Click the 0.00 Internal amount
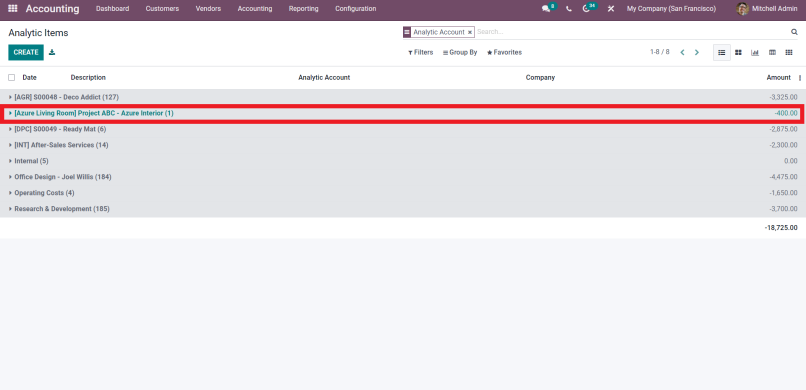 coord(791,161)
